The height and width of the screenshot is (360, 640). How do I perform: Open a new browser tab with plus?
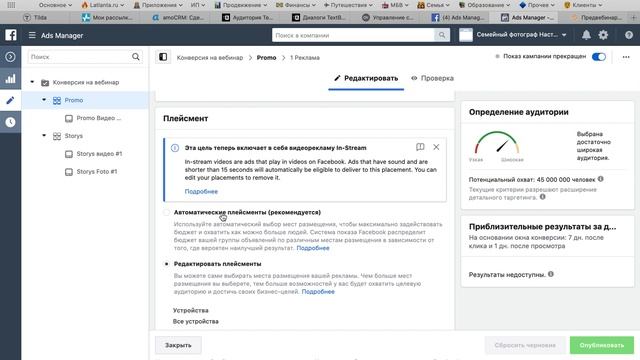(x=634, y=18)
